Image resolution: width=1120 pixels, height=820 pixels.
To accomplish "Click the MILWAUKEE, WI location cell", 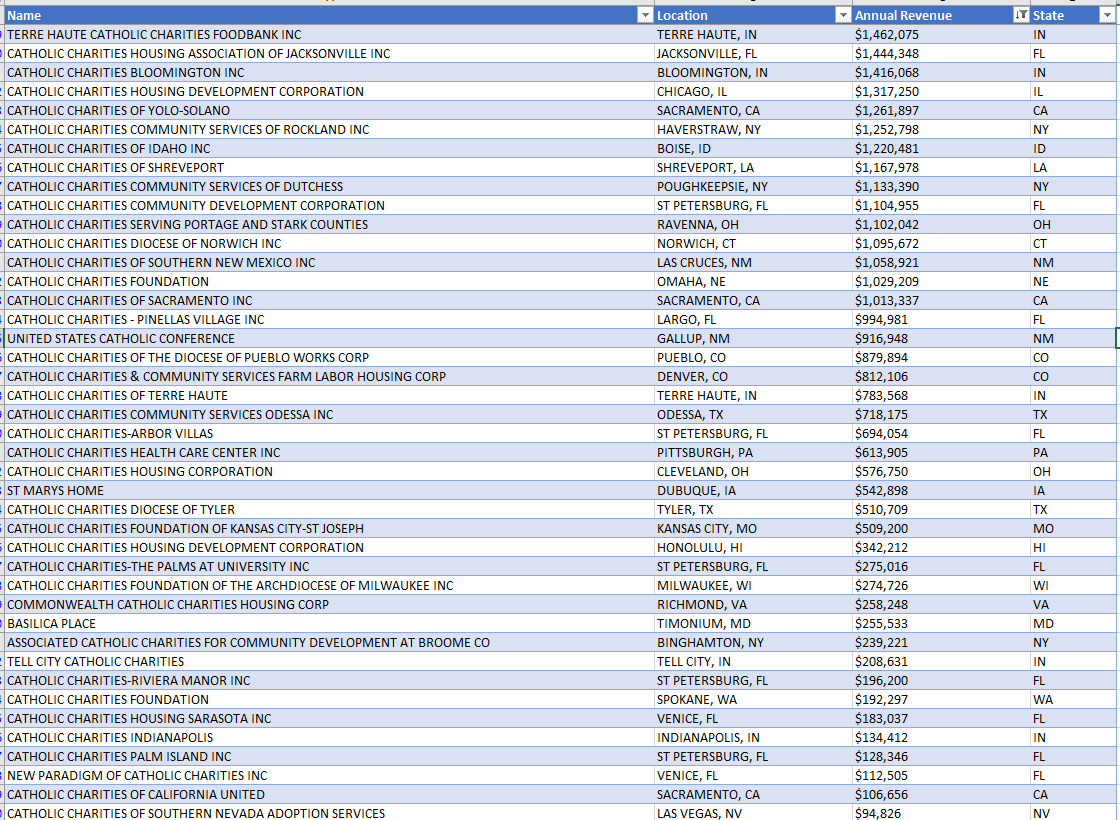I will pyautogui.click(x=753, y=586).
